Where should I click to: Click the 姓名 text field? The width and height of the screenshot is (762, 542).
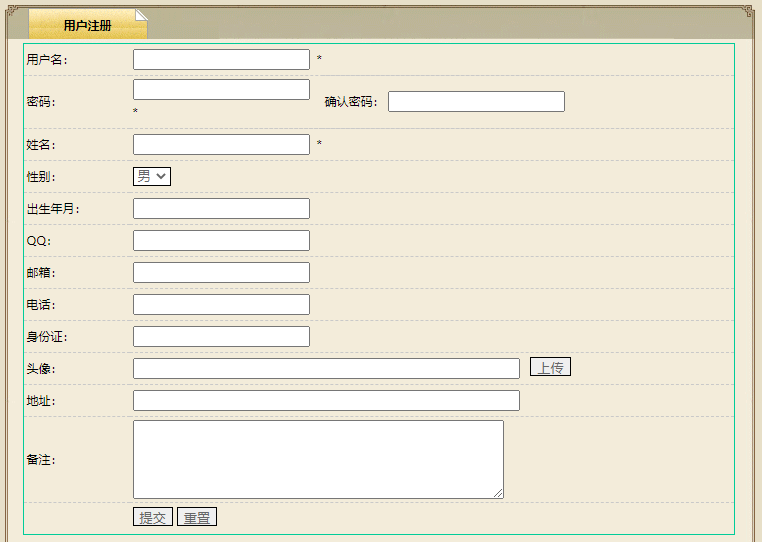pyautogui.click(x=221, y=144)
